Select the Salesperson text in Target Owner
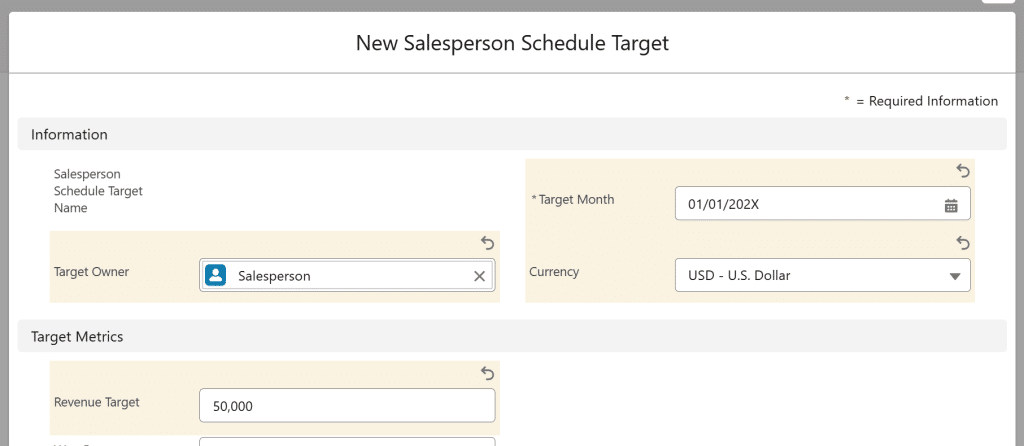 tap(274, 276)
